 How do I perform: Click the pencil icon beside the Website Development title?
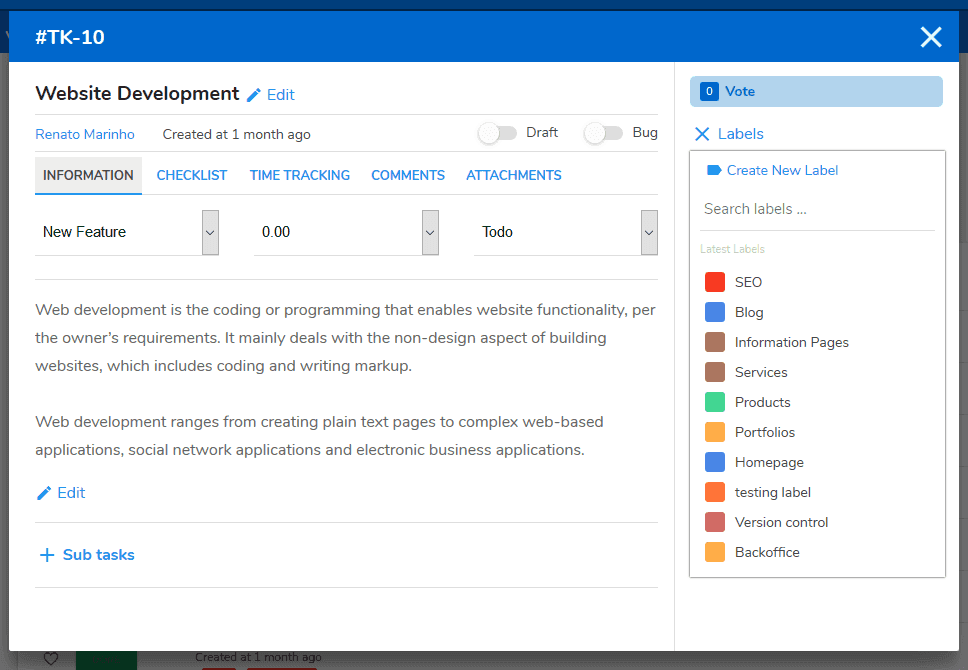pos(254,95)
